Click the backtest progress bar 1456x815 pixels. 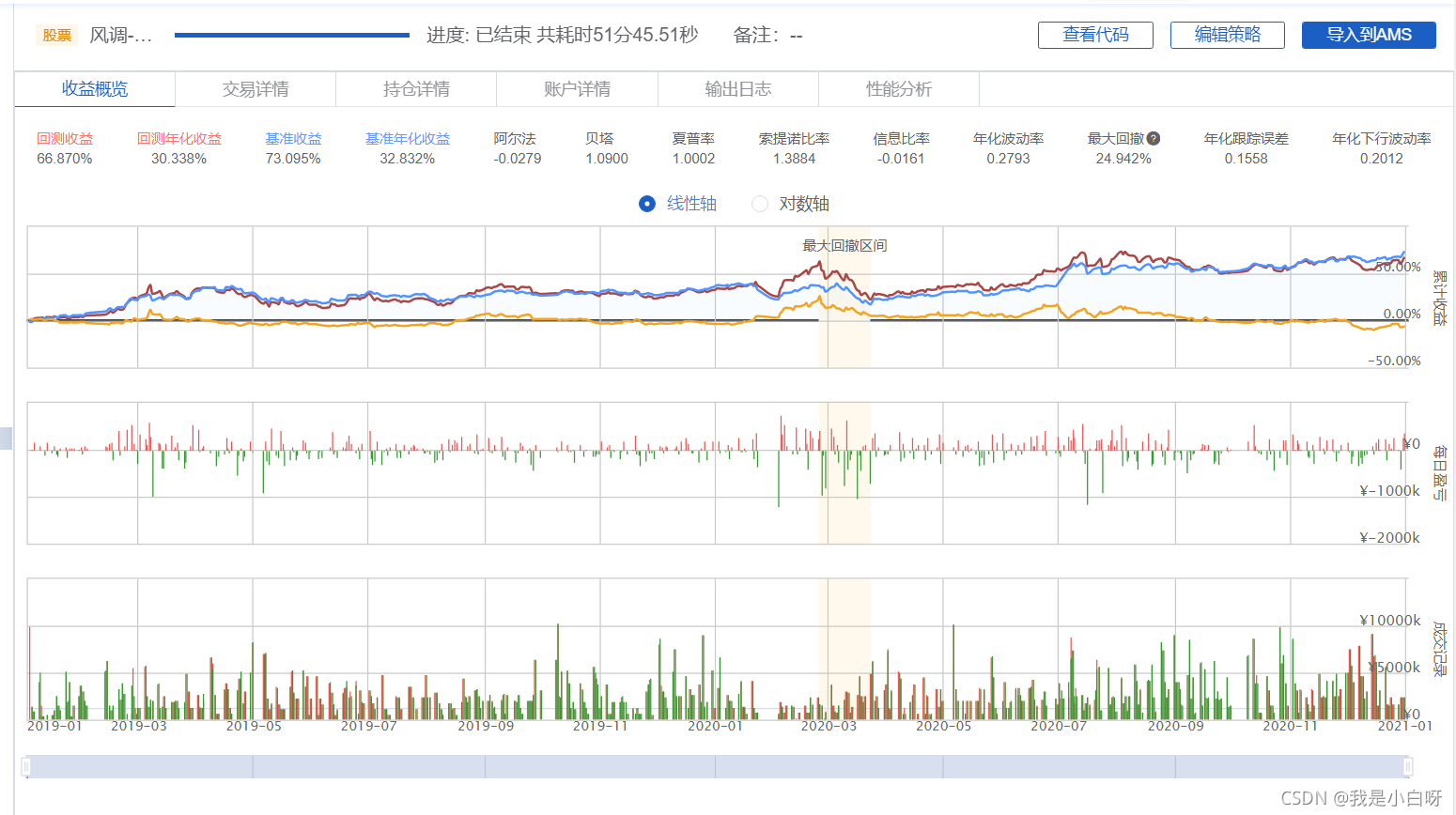[292, 36]
